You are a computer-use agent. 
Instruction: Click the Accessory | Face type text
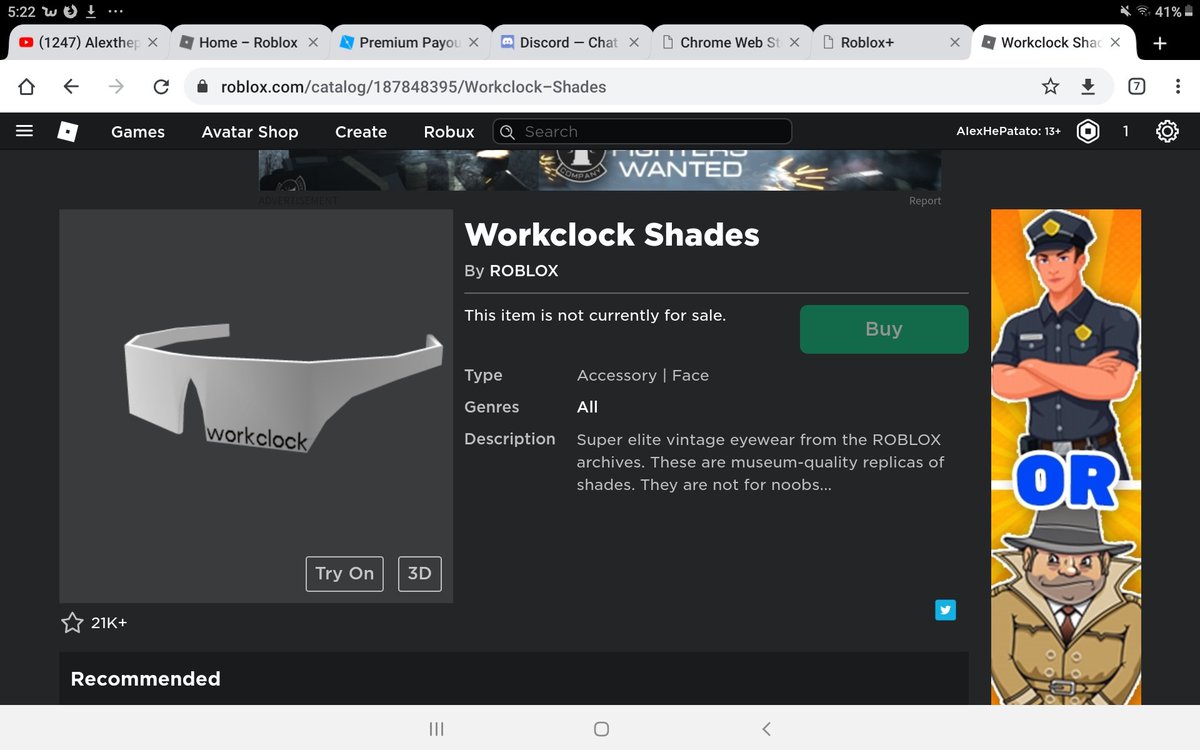[643, 375]
